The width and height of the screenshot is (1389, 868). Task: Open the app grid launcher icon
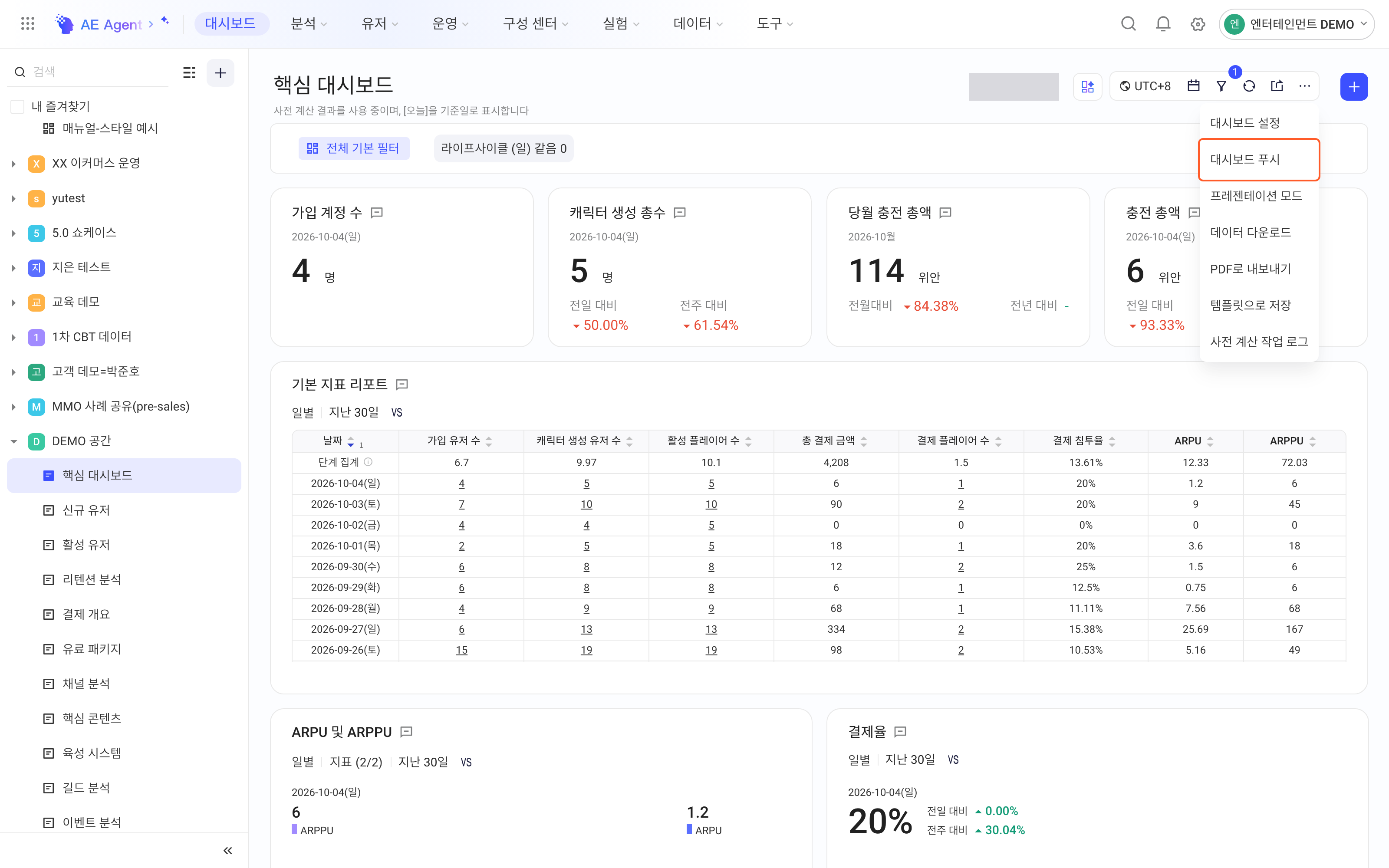tap(27, 23)
